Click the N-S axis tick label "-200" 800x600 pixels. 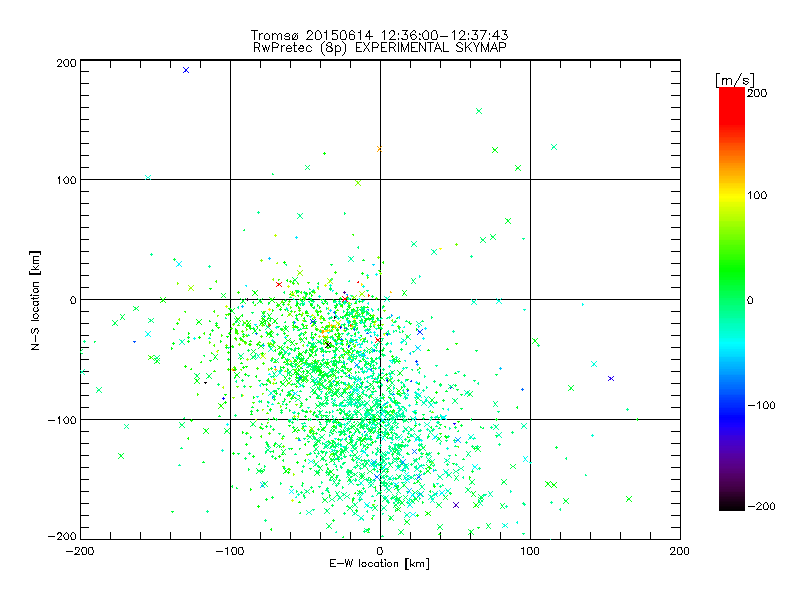[63, 536]
